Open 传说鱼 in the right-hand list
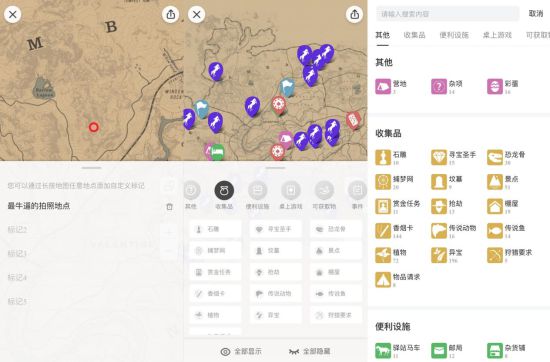The image size is (550, 362). coord(506,231)
